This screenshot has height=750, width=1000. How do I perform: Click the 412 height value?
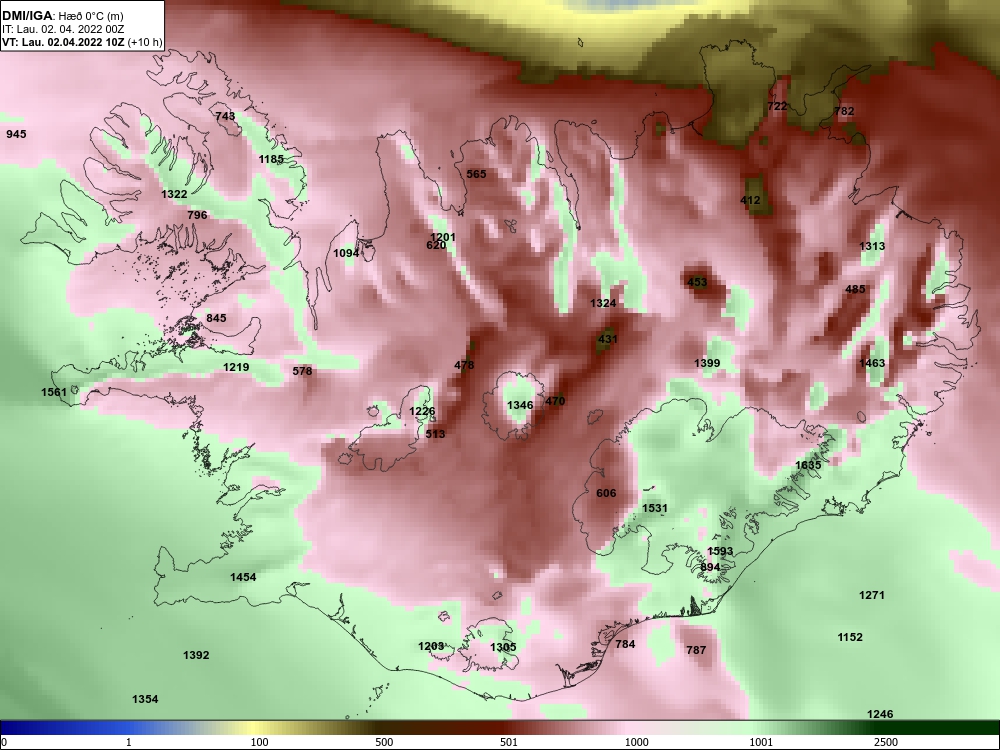pos(751,200)
